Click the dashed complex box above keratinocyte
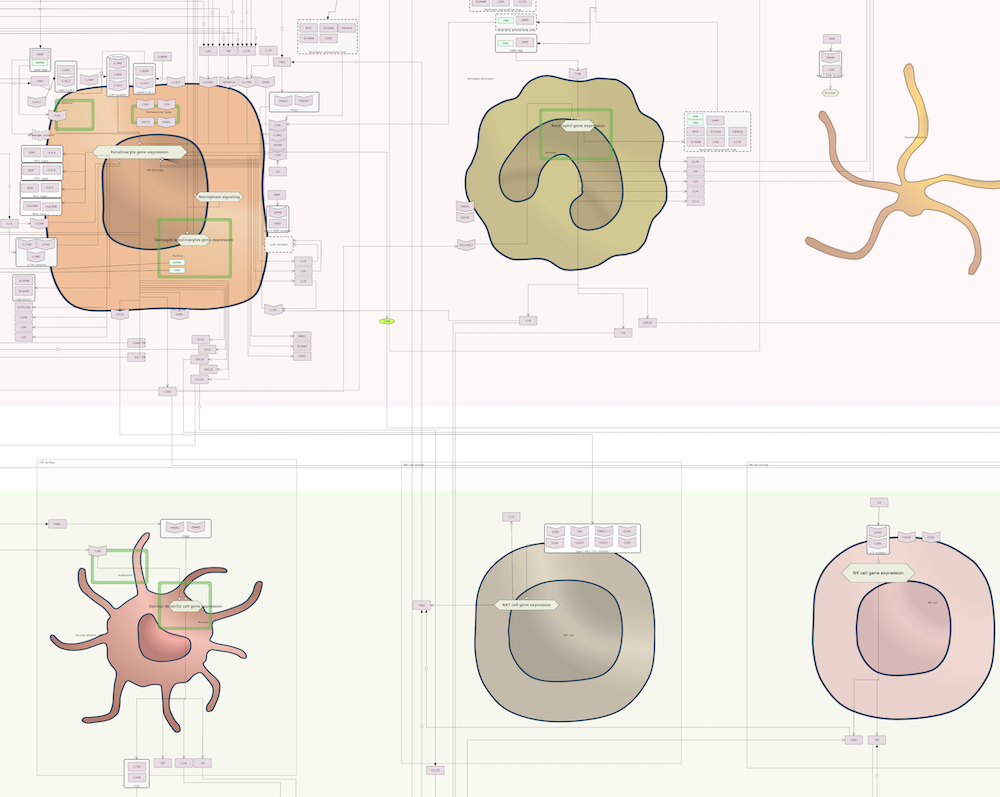The height and width of the screenshot is (797, 1000). click(x=327, y=37)
